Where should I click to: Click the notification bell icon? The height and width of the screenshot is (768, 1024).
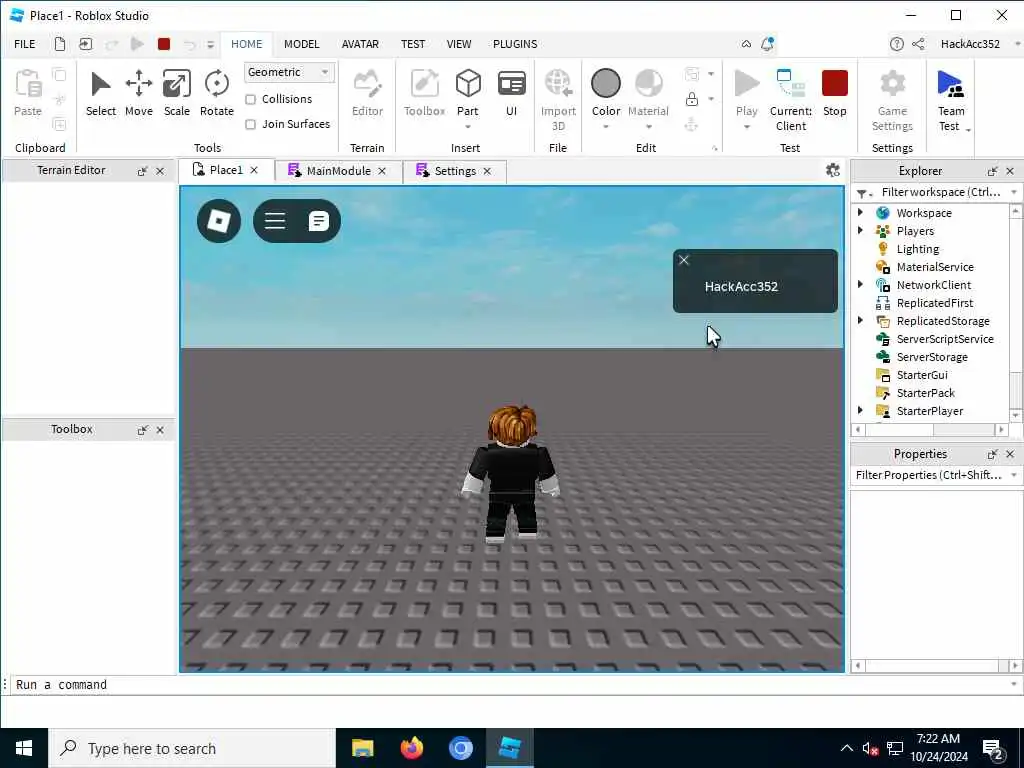(767, 44)
